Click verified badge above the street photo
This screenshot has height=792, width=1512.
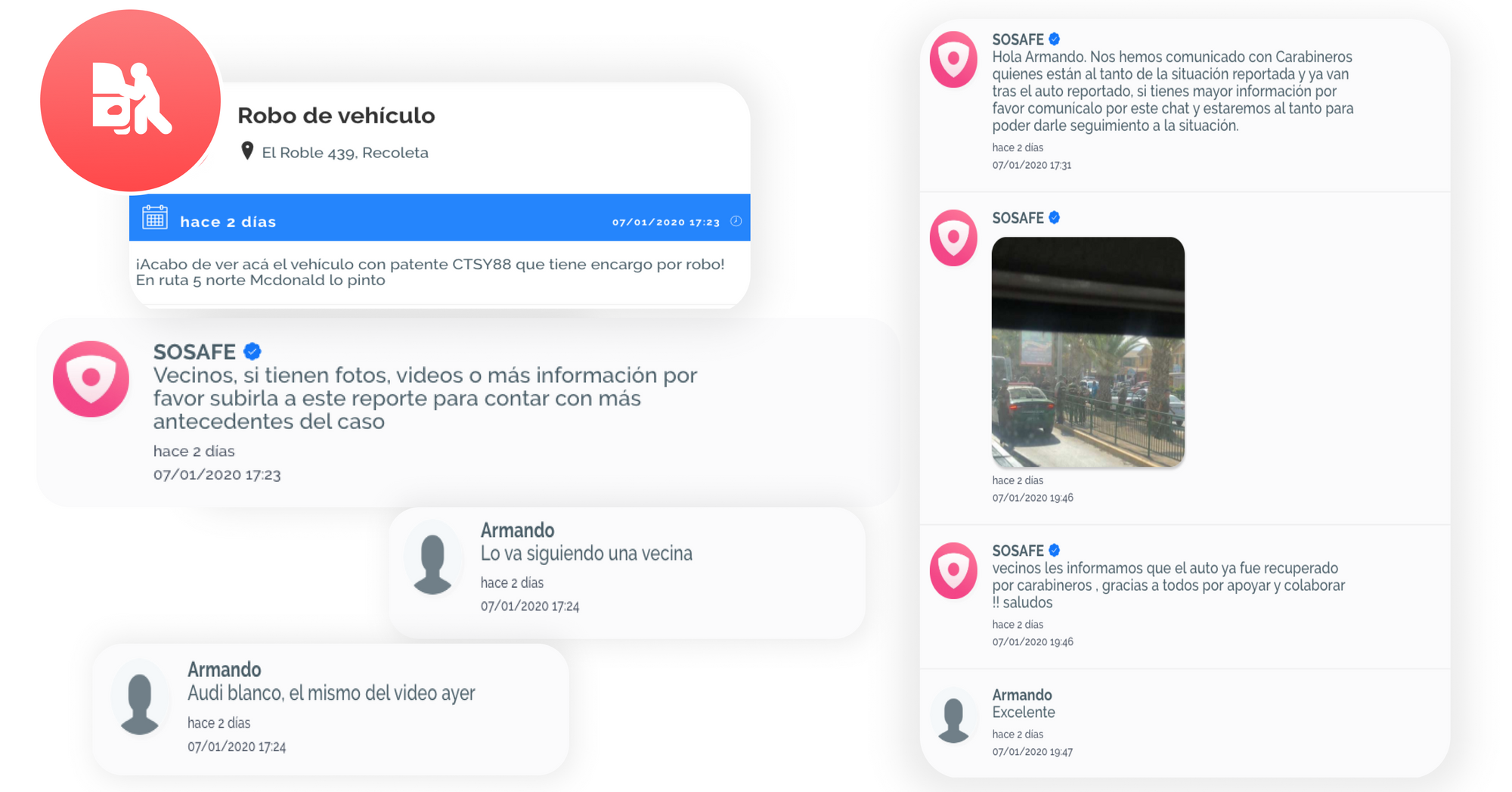tap(1054, 217)
